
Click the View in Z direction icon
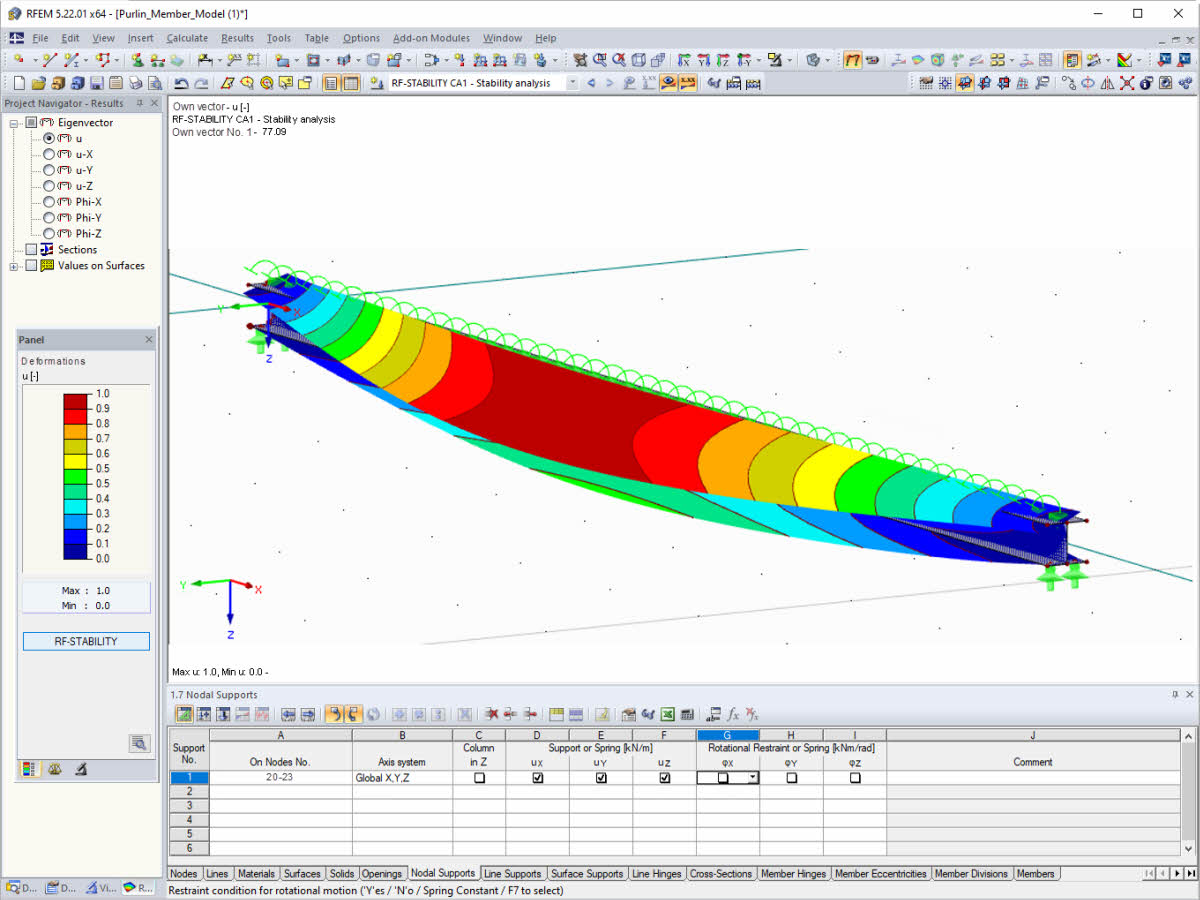[723, 60]
